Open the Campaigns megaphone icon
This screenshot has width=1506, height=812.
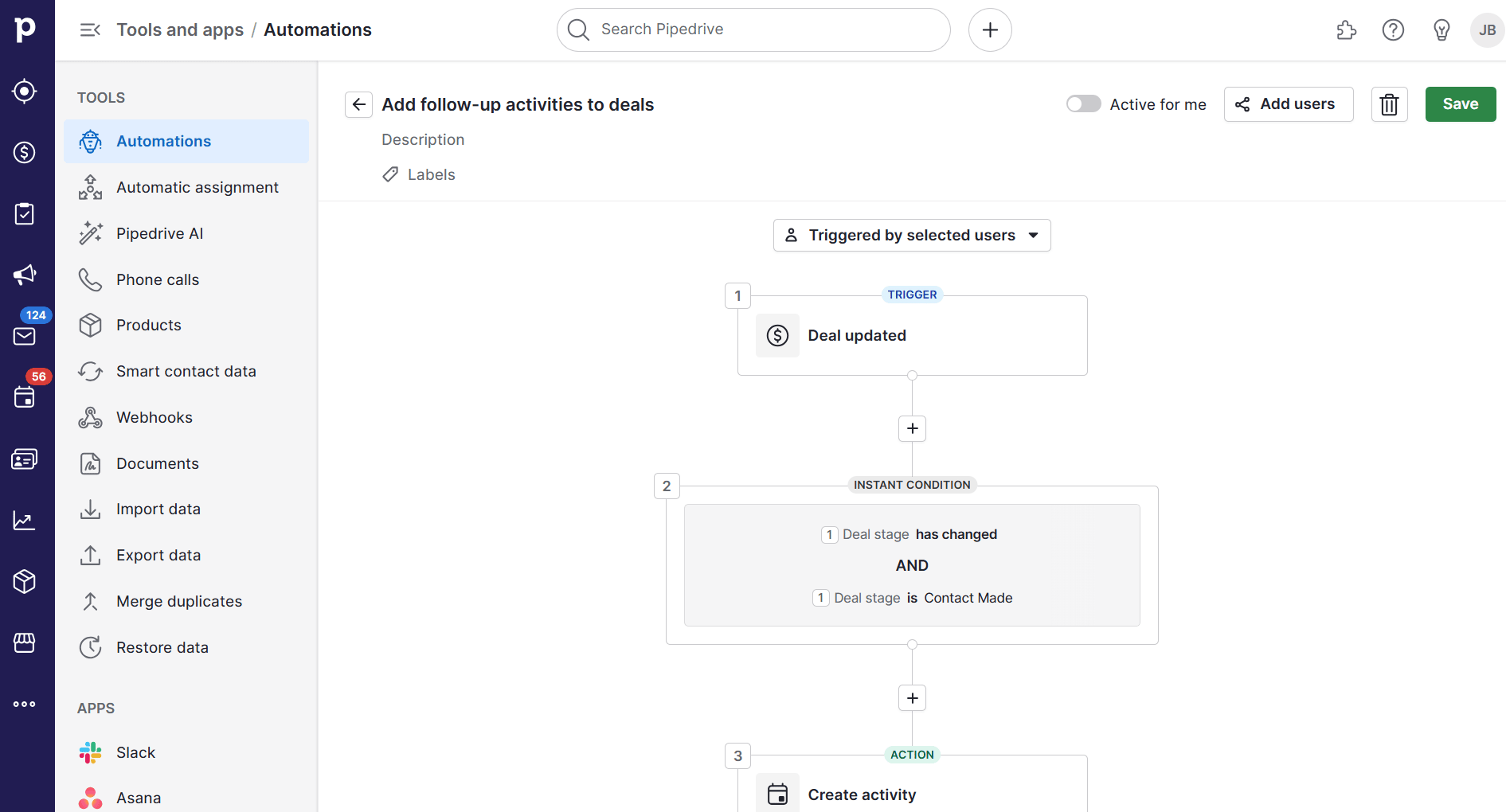tap(24, 275)
